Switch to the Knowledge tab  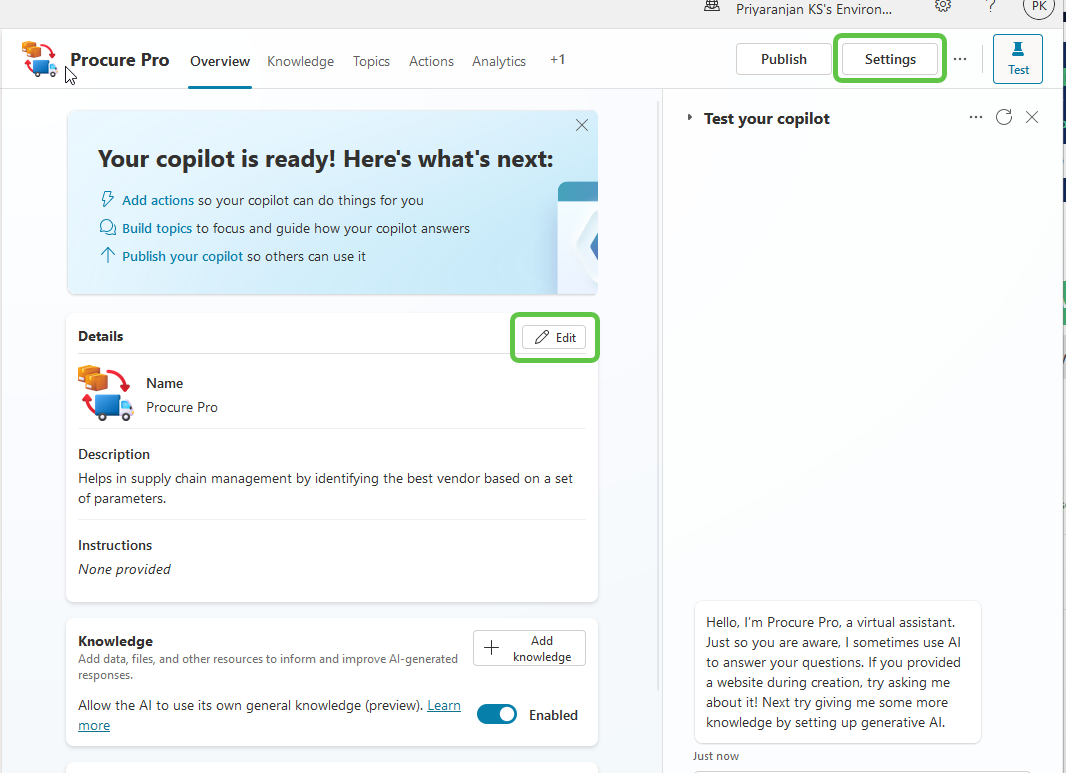[x=300, y=61]
